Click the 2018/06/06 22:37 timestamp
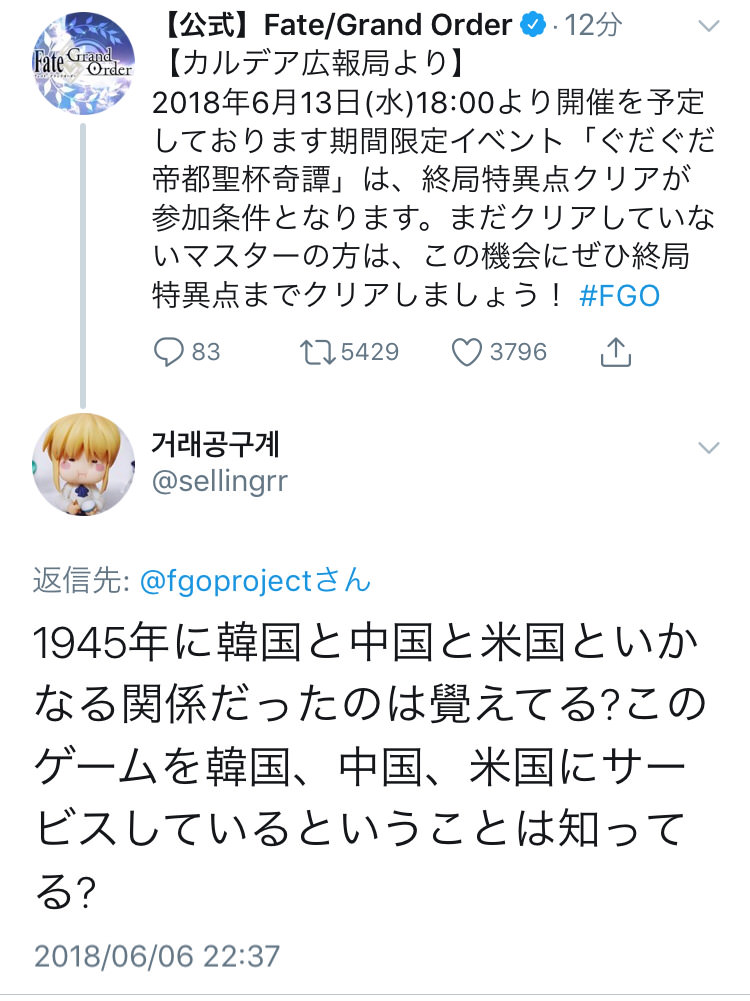750x1001 pixels. coord(157,956)
